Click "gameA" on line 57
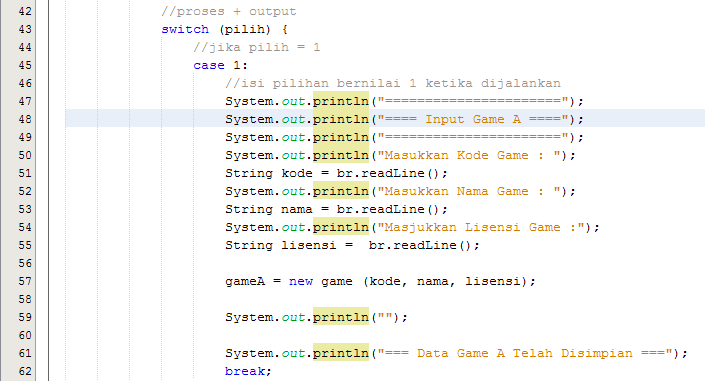Image resolution: width=705 pixels, height=381 pixels. [245, 281]
